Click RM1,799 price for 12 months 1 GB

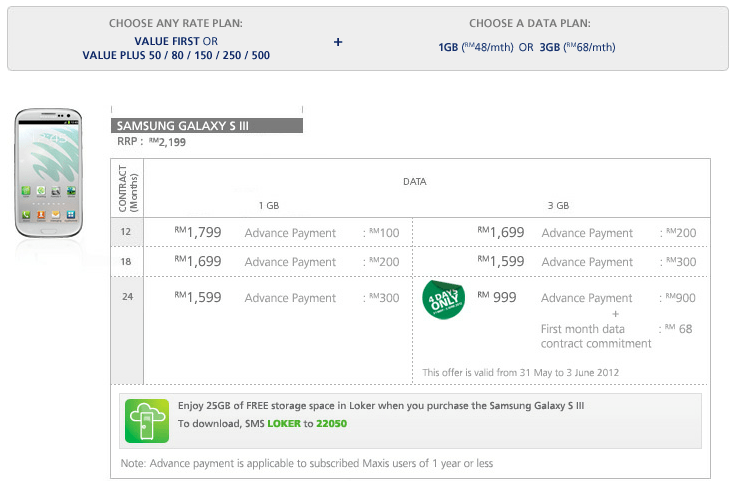pos(198,232)
